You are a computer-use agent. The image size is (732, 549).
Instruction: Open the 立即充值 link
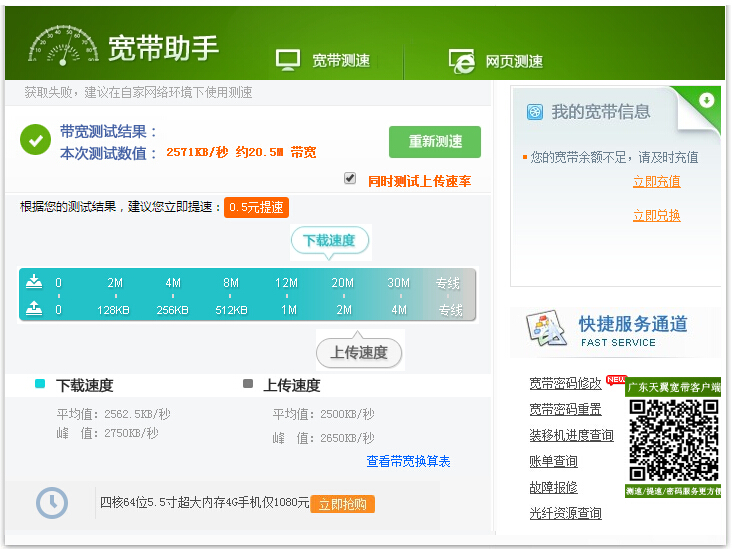pos(656,182)
